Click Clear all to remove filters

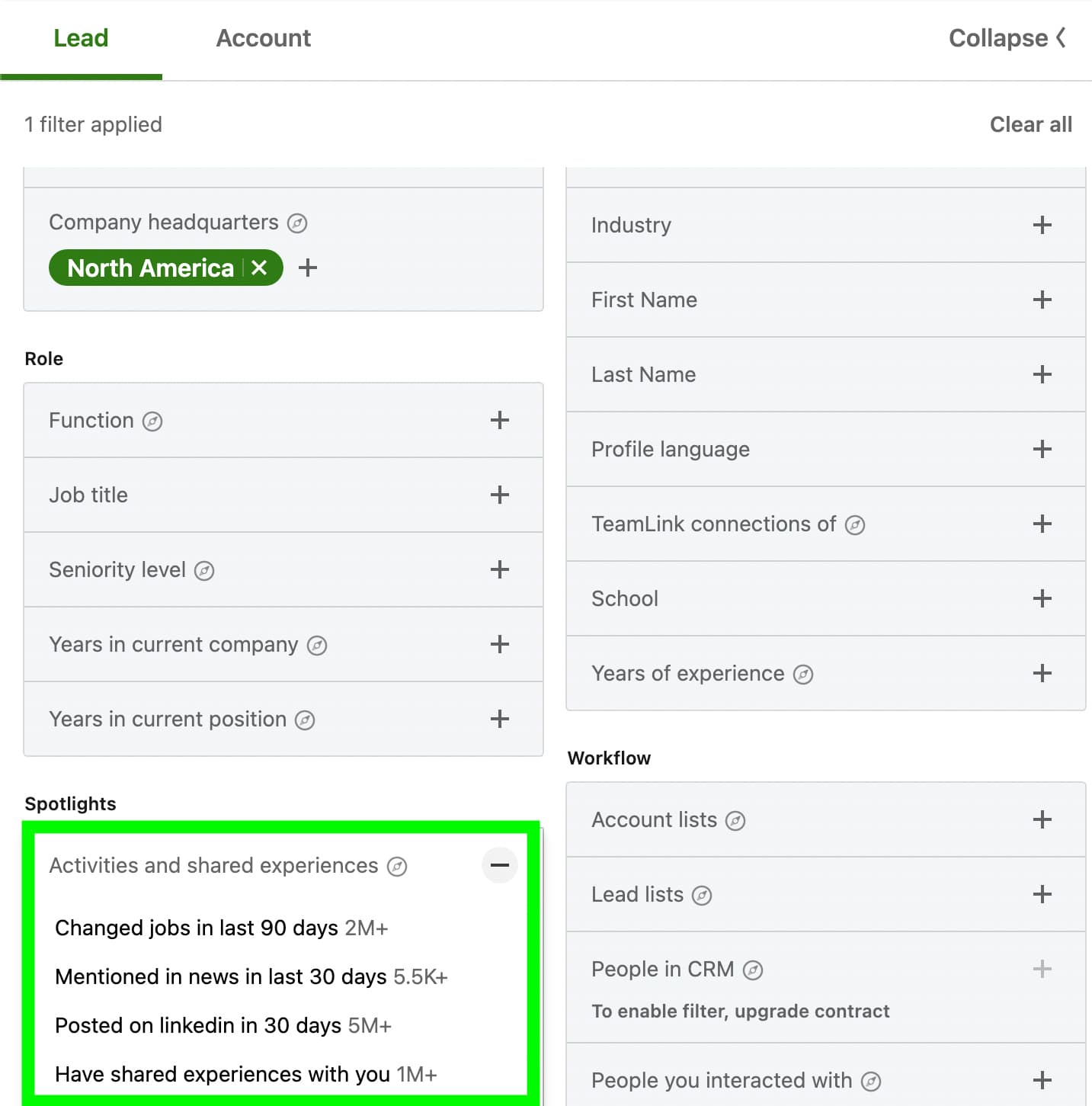tap(1030, 124)
